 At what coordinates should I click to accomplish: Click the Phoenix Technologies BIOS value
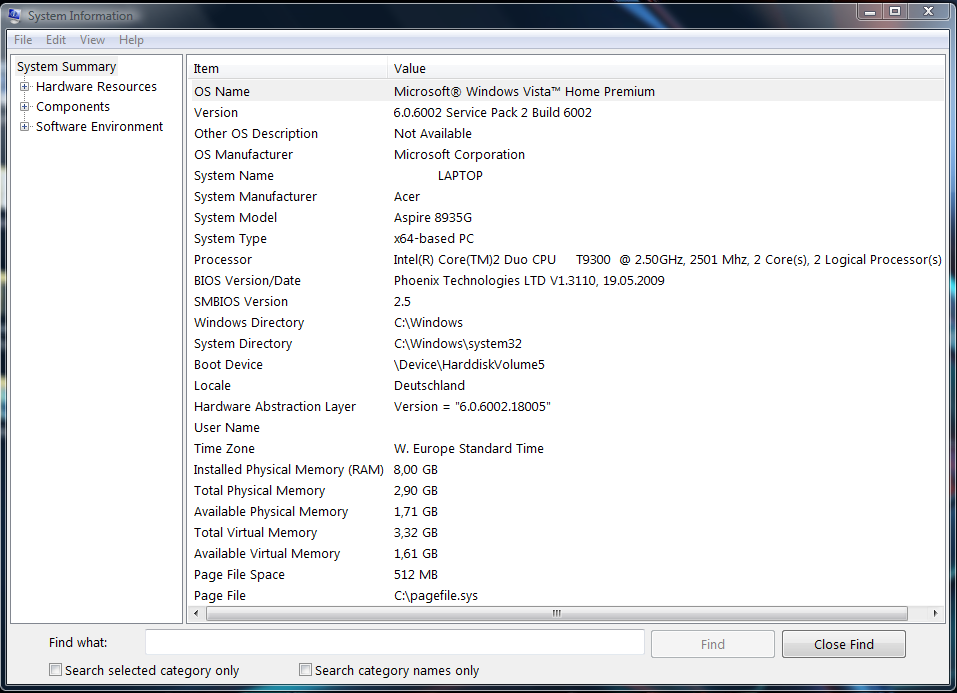click(529, 281)
